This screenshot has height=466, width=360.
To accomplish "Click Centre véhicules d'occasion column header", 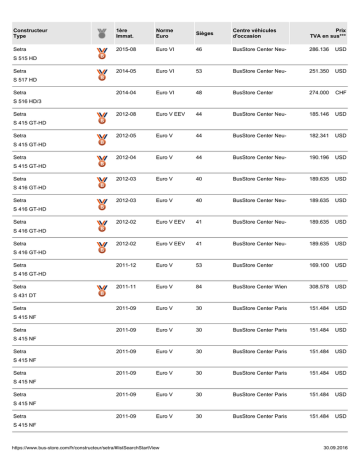I will pyautogui.click(x=254, y=33).
